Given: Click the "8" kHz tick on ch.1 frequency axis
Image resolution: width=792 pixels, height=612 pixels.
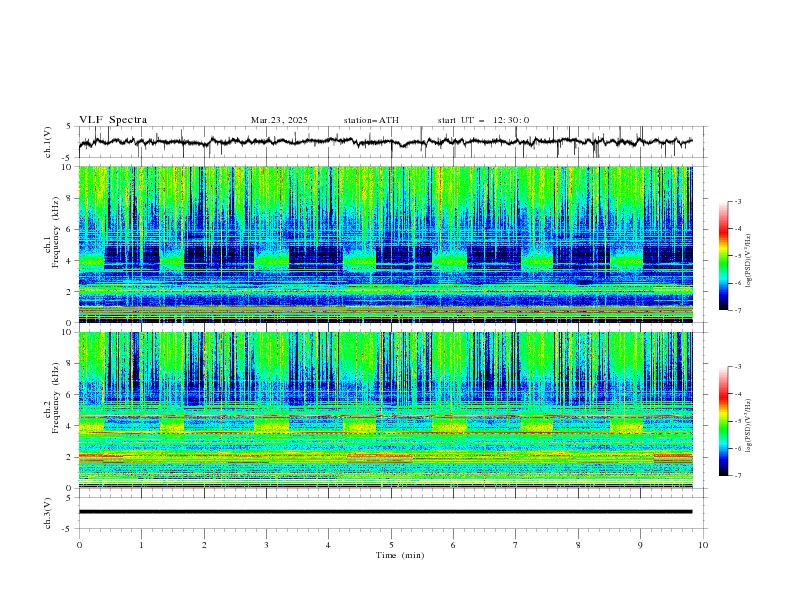Looking at the screenshot, I should [71, 198].
